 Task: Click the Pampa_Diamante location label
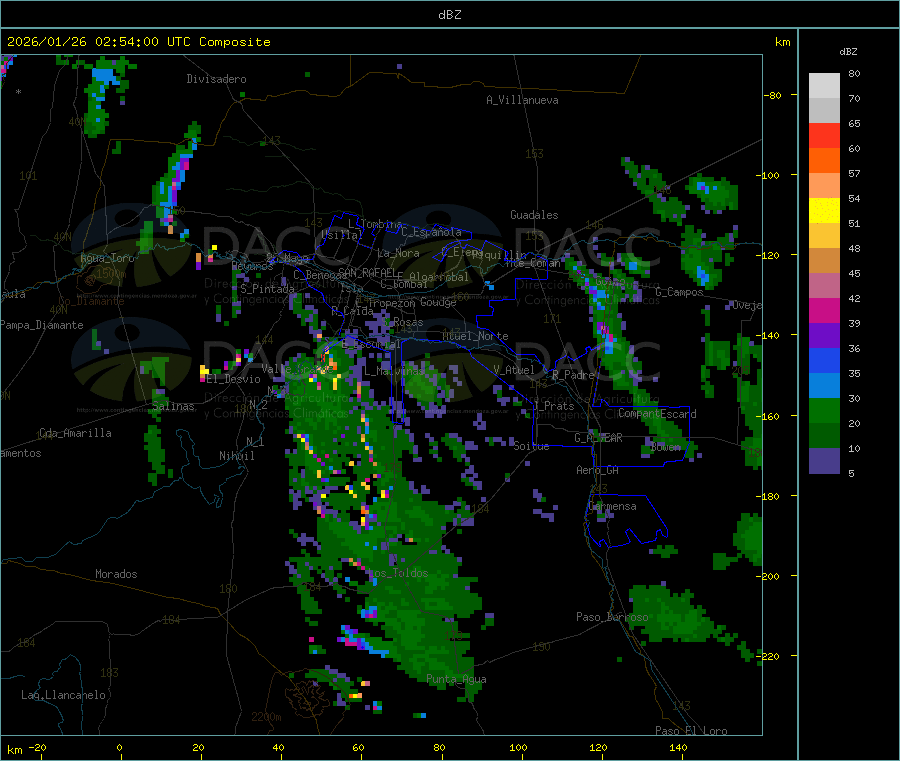point(42,325)
